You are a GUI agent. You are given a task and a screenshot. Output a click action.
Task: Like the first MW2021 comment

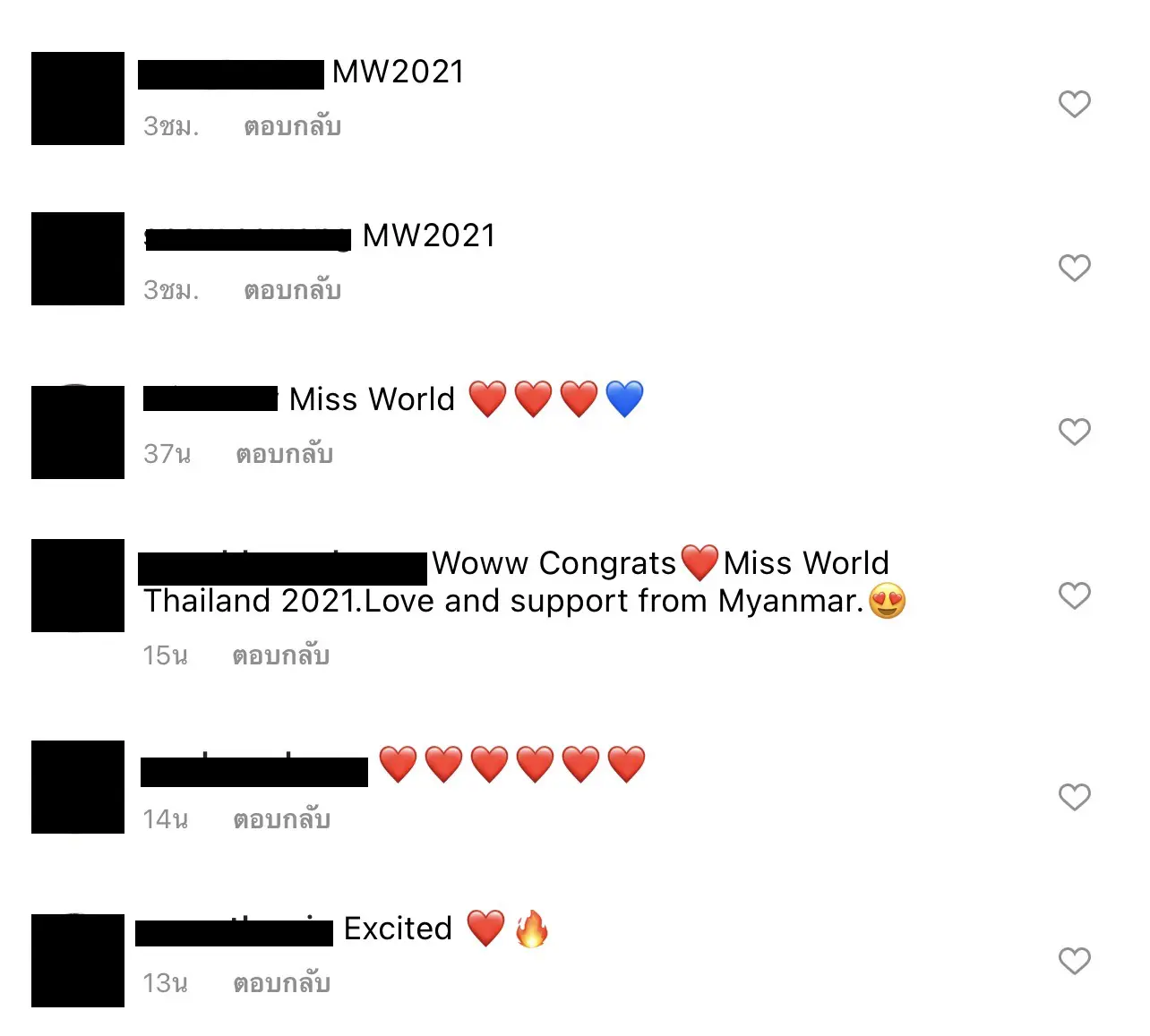[x=1074, y=104]
